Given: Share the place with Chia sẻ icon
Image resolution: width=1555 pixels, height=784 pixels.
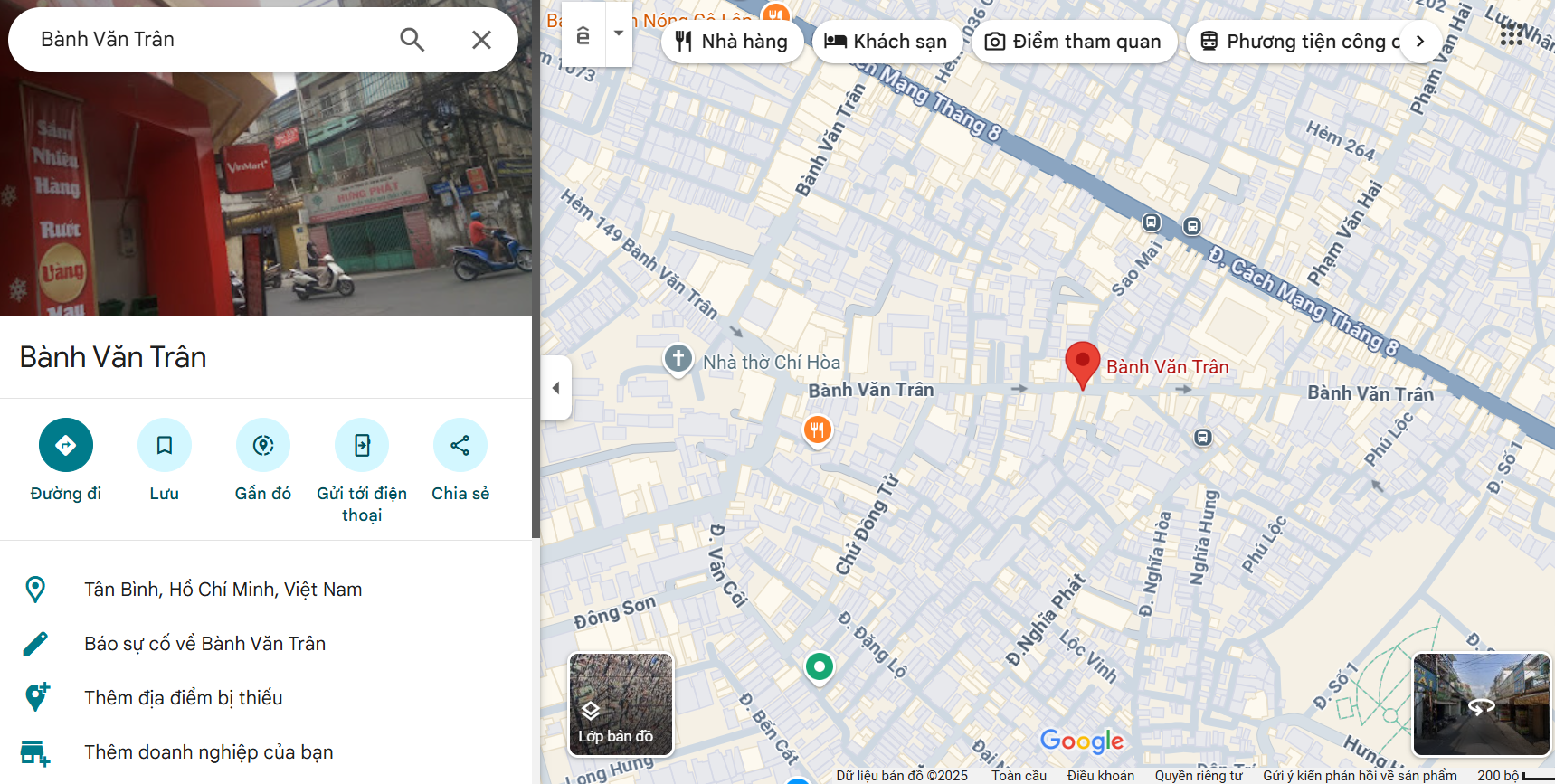Looking at the screenshot, I should (x=460, y=445).
